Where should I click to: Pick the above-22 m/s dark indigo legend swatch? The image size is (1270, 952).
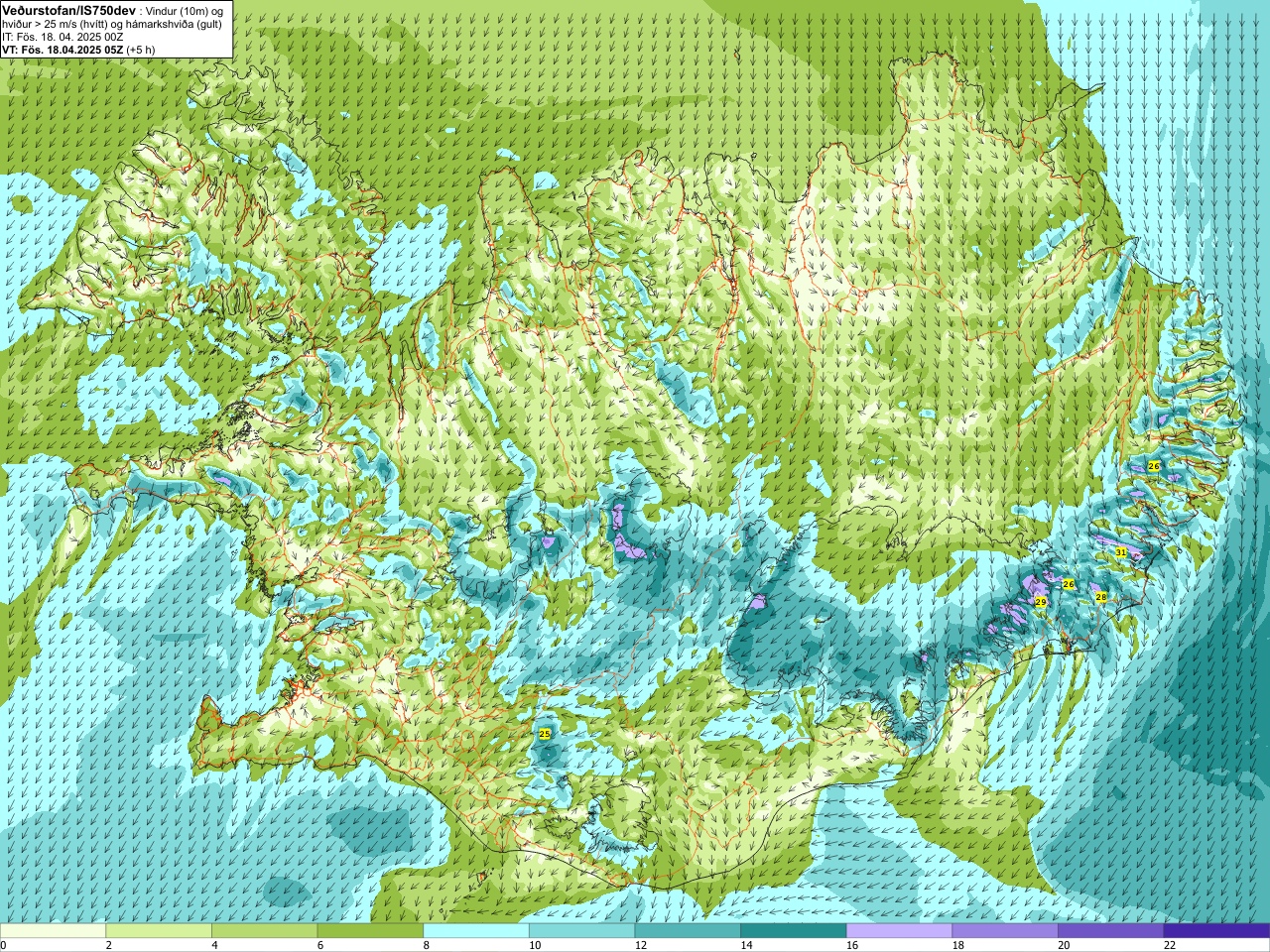[x=1216, y=931]
